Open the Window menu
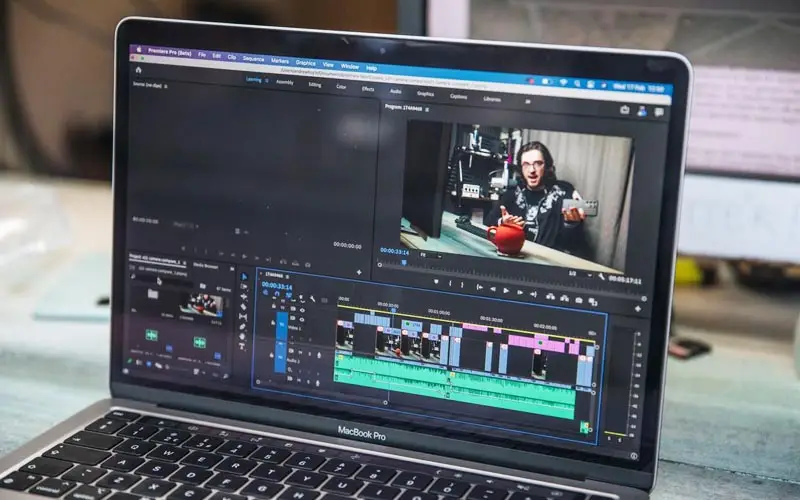Screen dimensions: 800x500 click(x=349, y=66)
